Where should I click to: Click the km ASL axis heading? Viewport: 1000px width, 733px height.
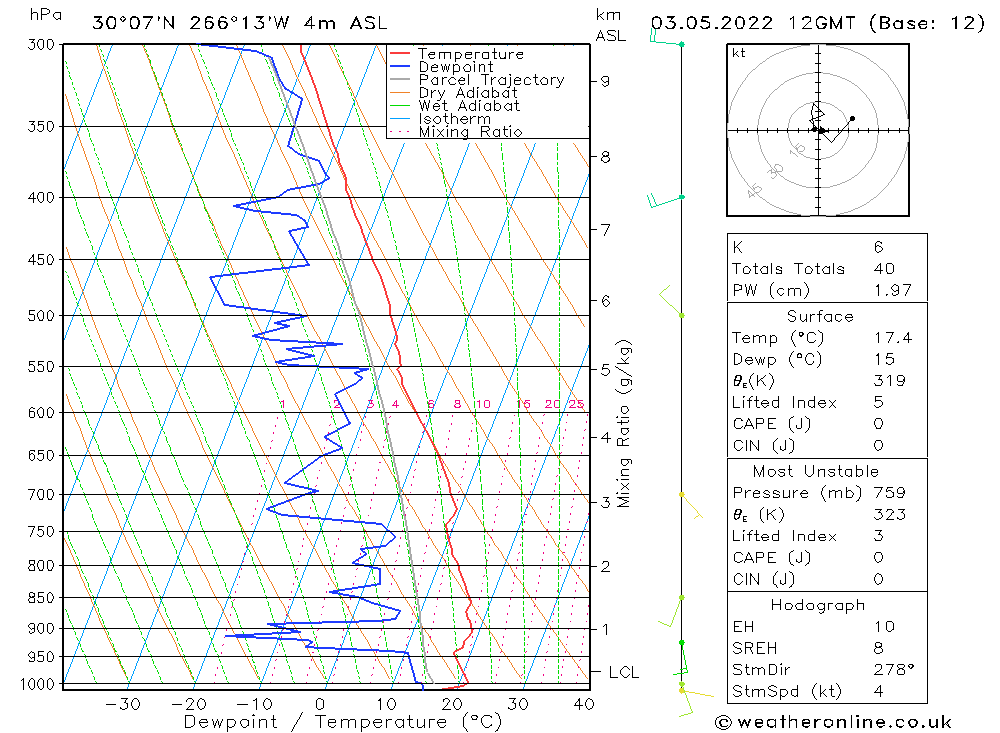[610, 26]
